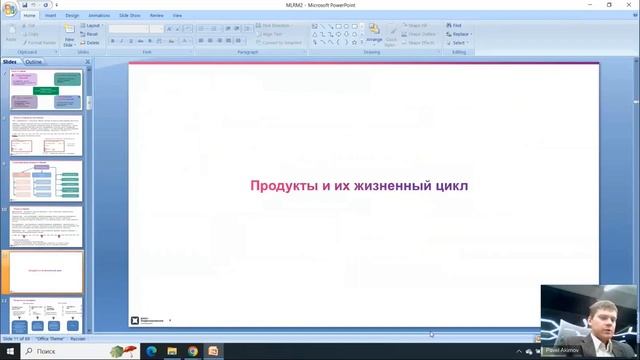
Task: Open the Font dialog launcher
Action: click(191, 52)
